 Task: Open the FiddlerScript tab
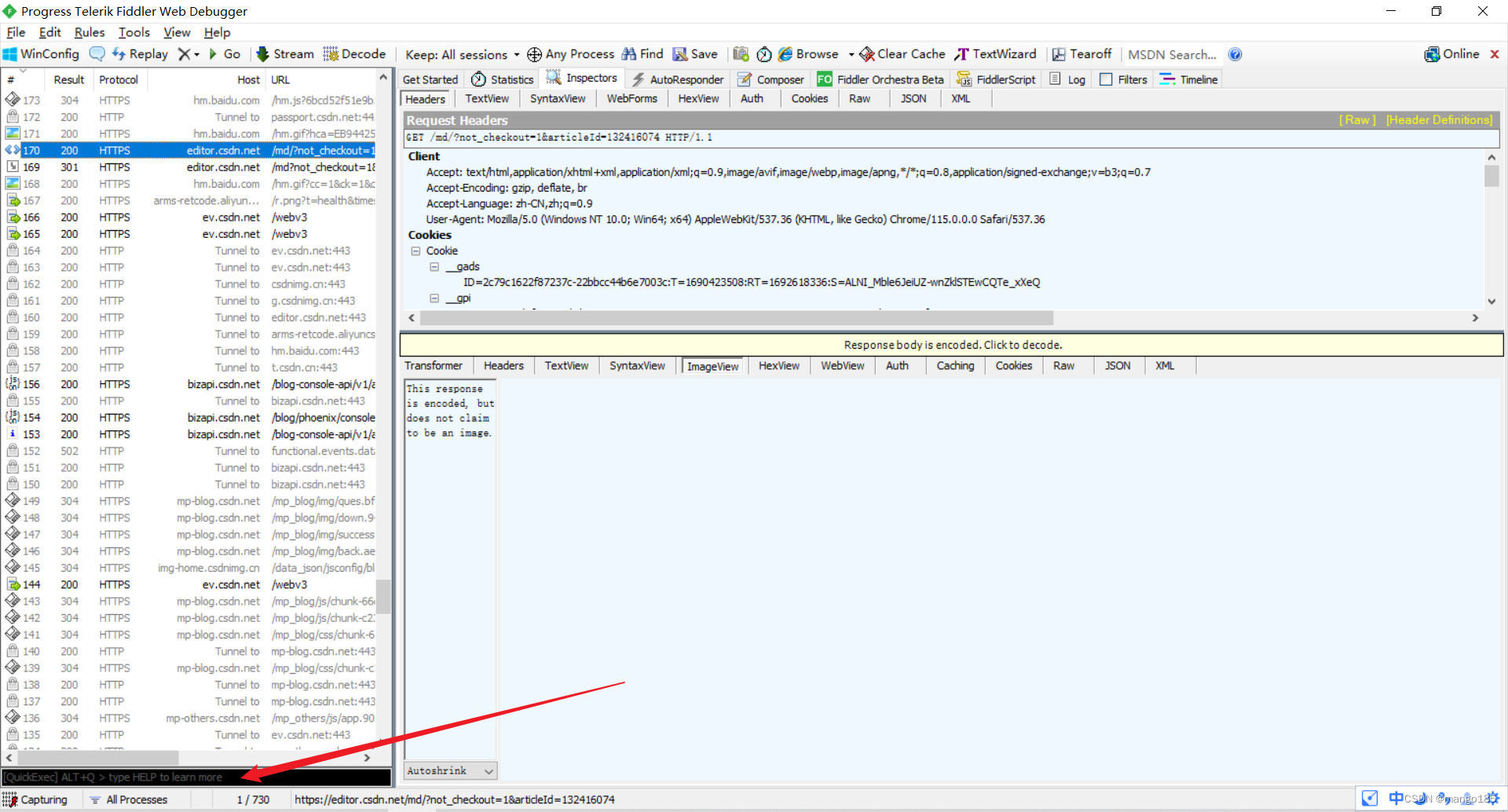coord(996,79)
